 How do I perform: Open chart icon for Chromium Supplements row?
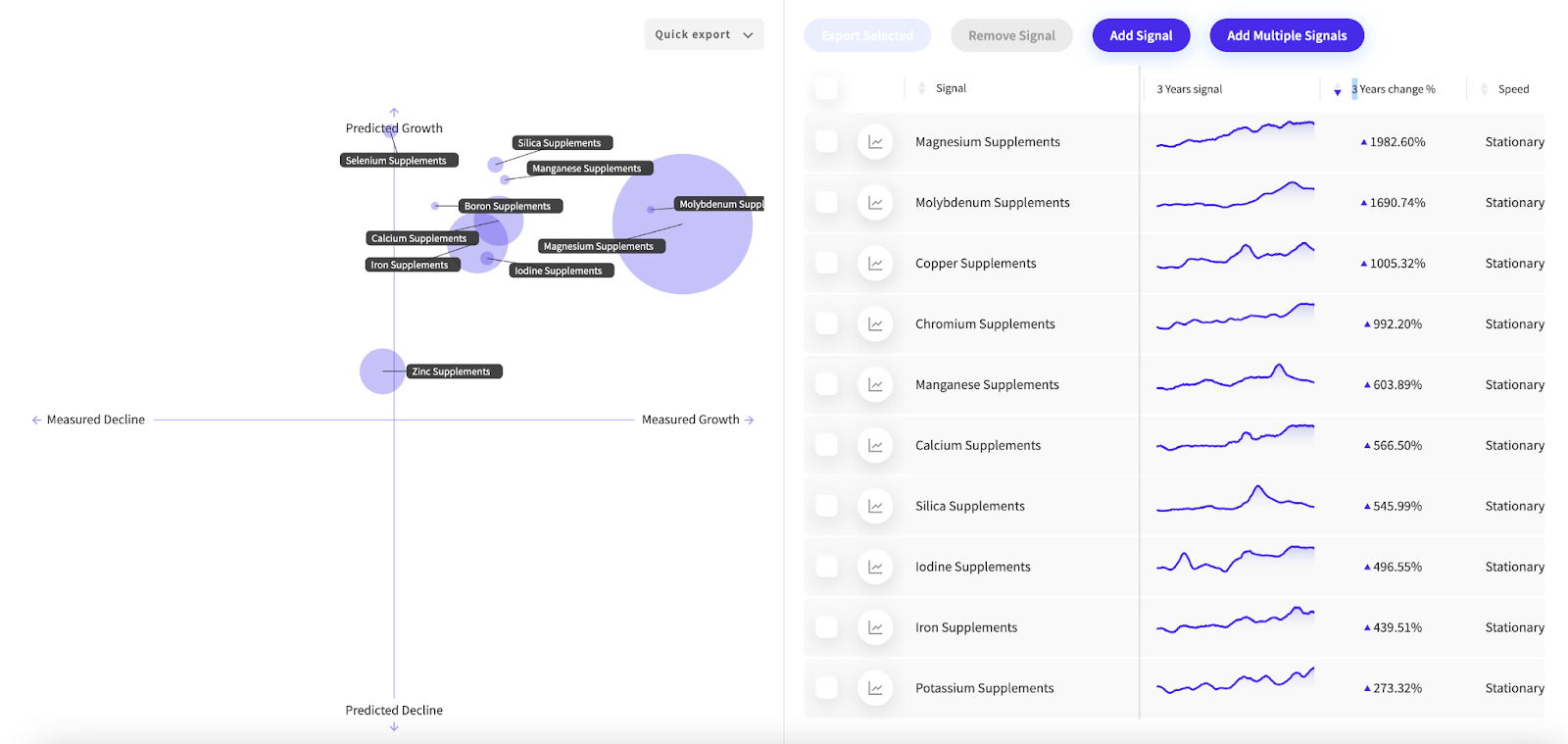coord(875,324)
